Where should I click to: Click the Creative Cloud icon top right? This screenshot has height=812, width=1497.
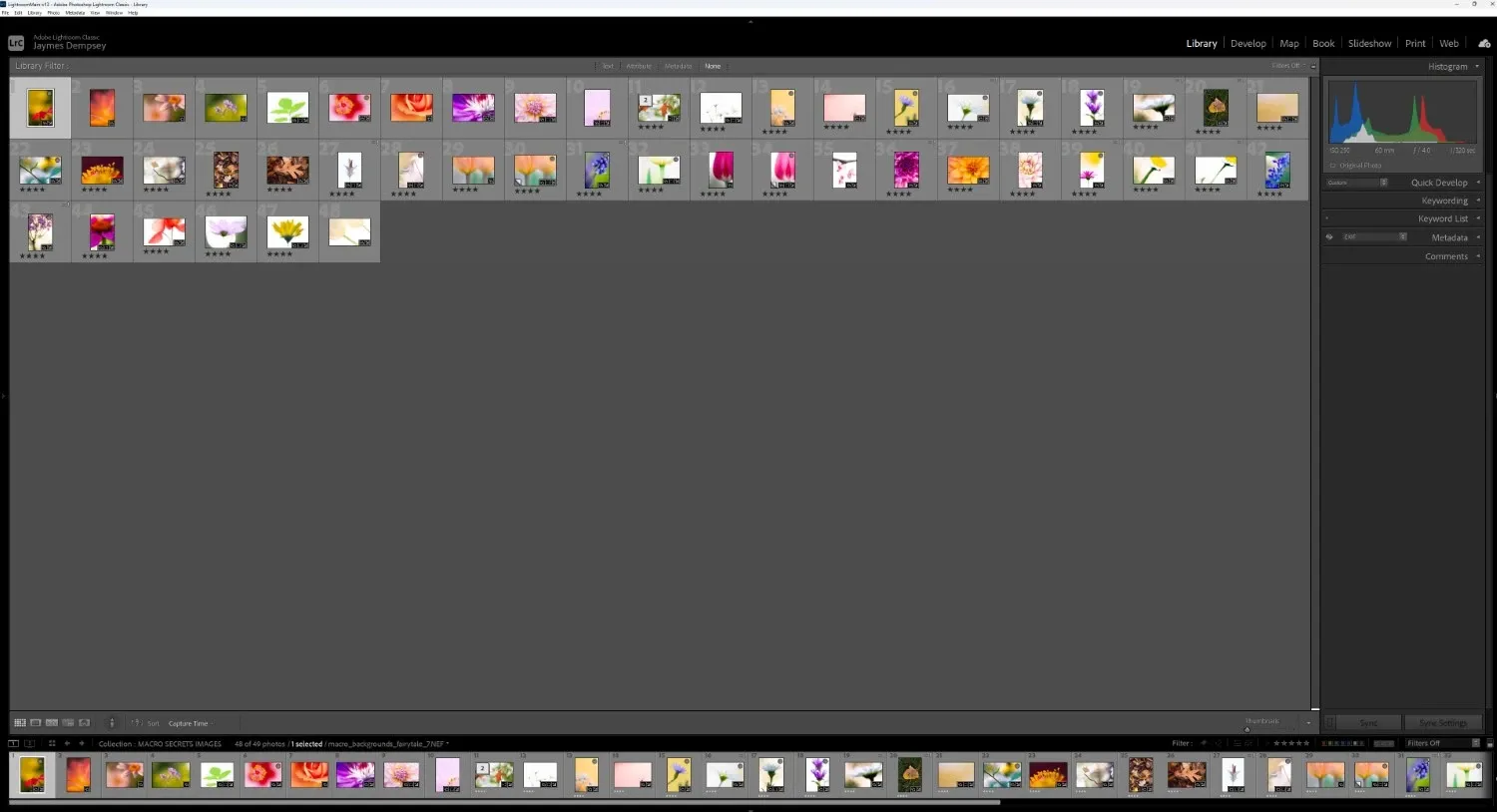tap(1484, 43)
